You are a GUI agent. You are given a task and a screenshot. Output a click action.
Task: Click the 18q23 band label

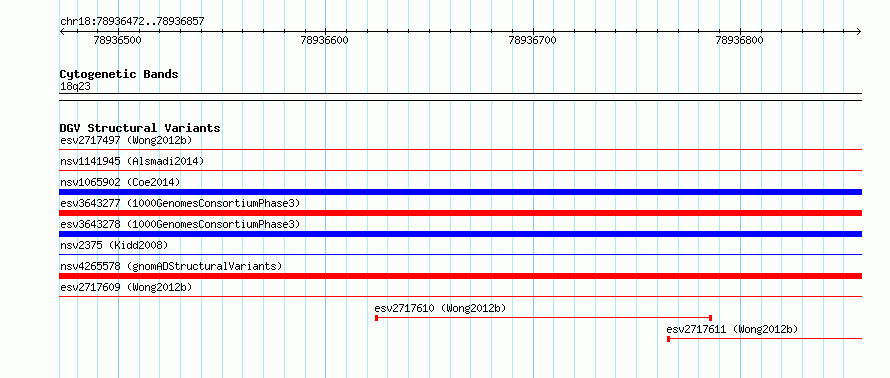(x=75, y=86)
